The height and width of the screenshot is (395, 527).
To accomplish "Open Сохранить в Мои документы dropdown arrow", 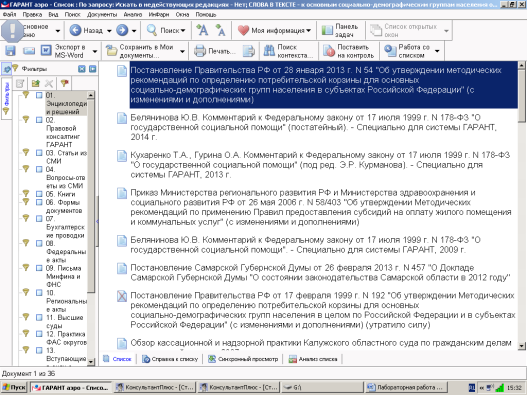I will (182, 51).
